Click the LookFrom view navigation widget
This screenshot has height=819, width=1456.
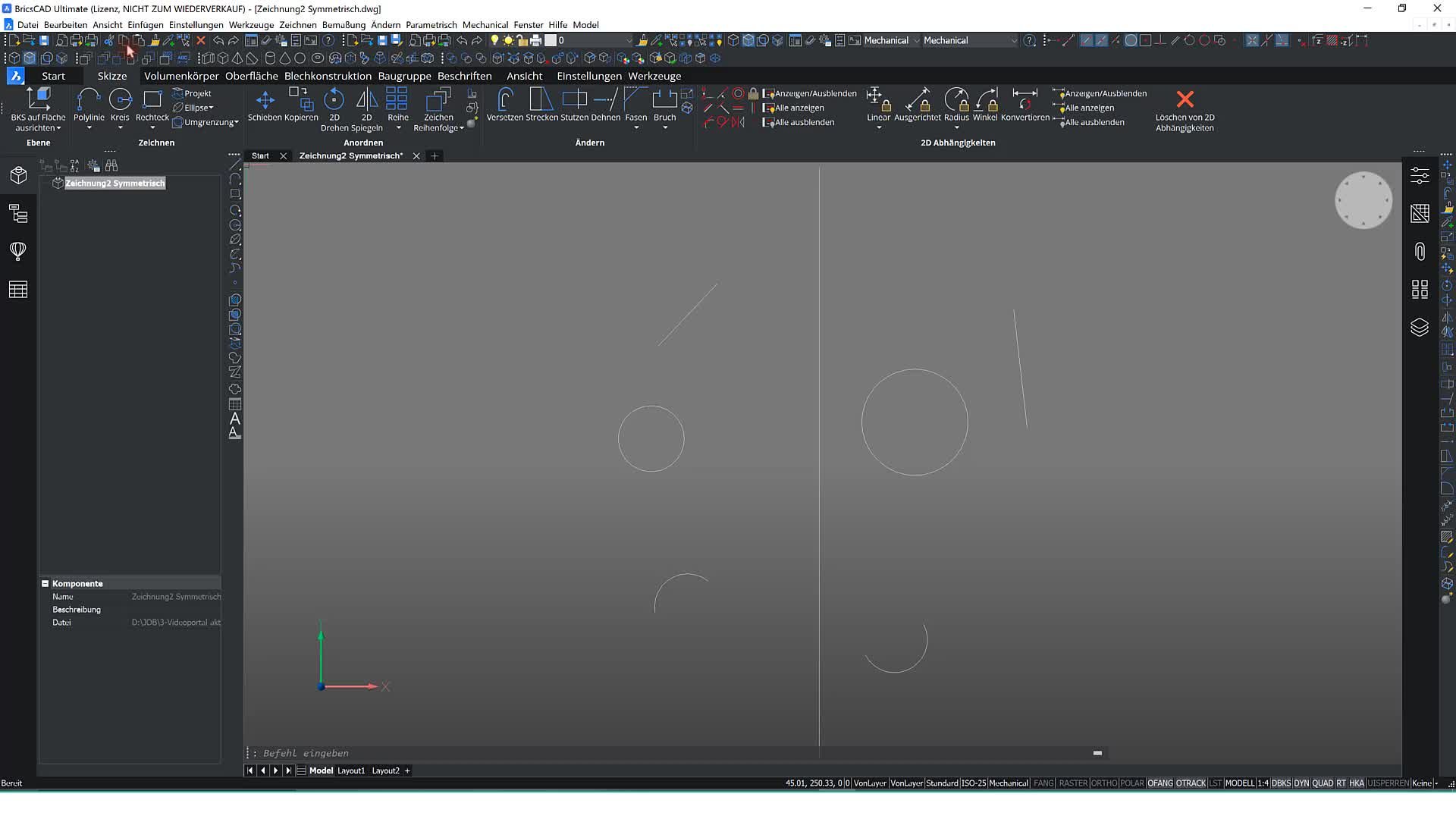tap(1363, 200)
